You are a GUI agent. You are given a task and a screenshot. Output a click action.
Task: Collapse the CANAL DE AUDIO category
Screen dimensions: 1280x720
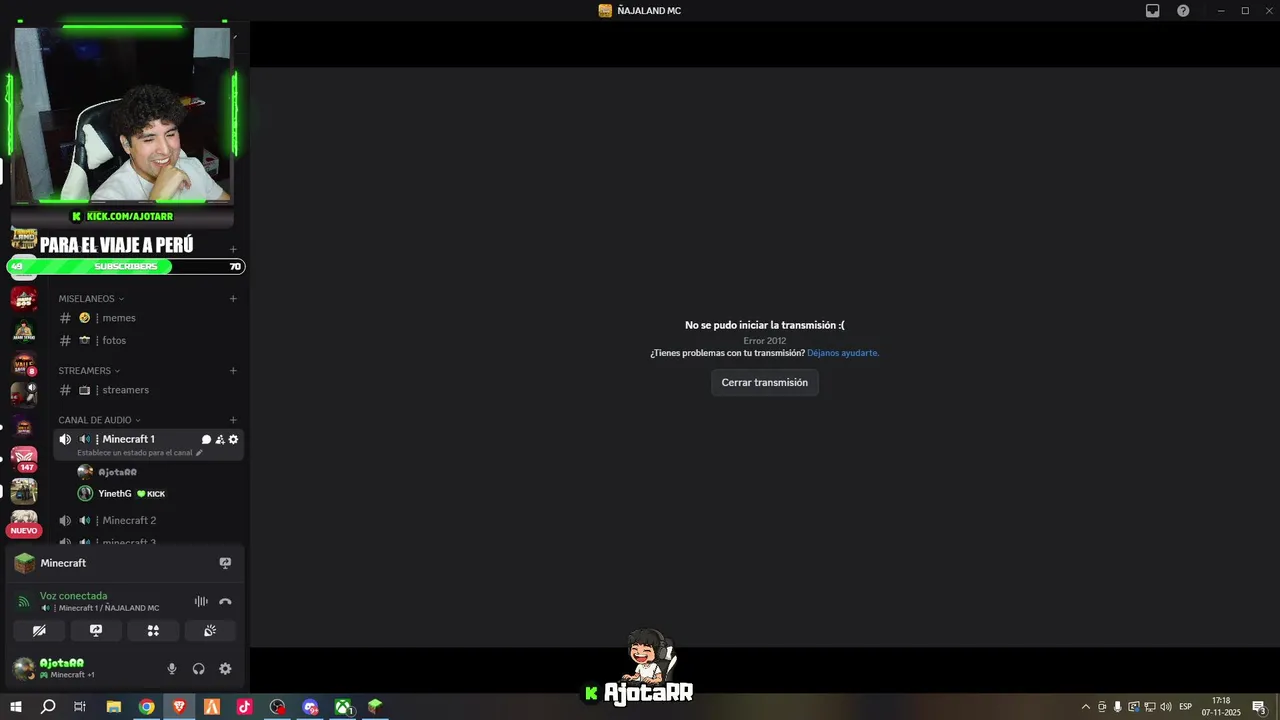pyautogui.click(x=99, y=421)
